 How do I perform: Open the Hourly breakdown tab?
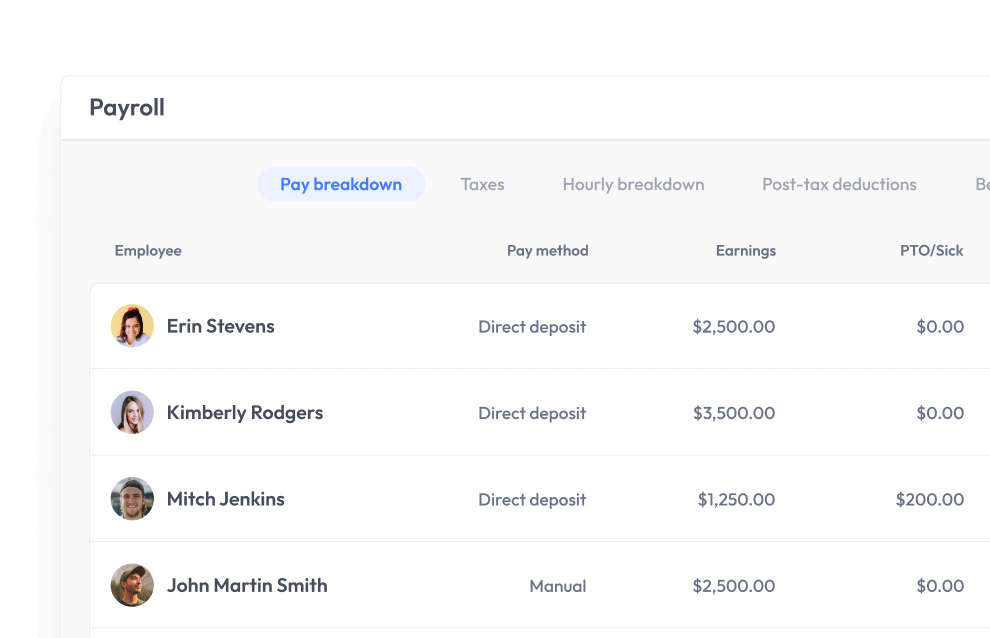coord(633,184)
